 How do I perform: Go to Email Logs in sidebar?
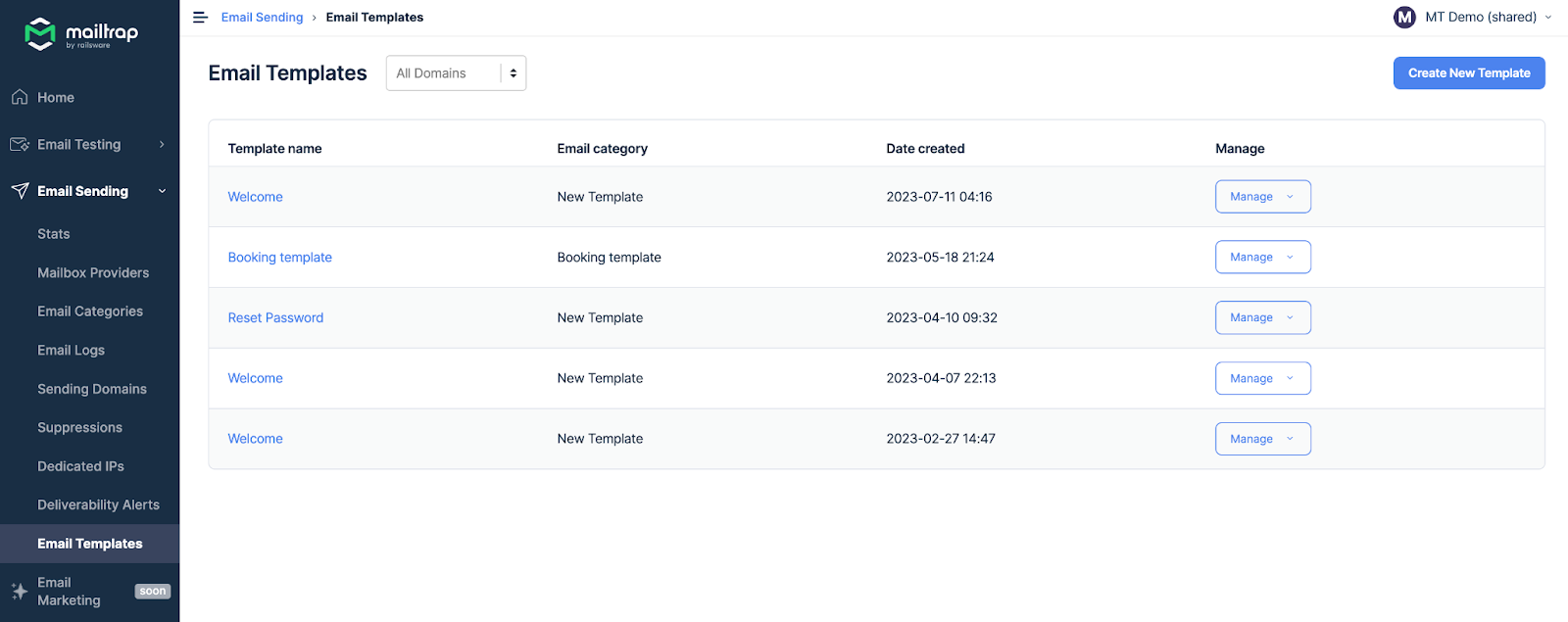coord(71,350)
